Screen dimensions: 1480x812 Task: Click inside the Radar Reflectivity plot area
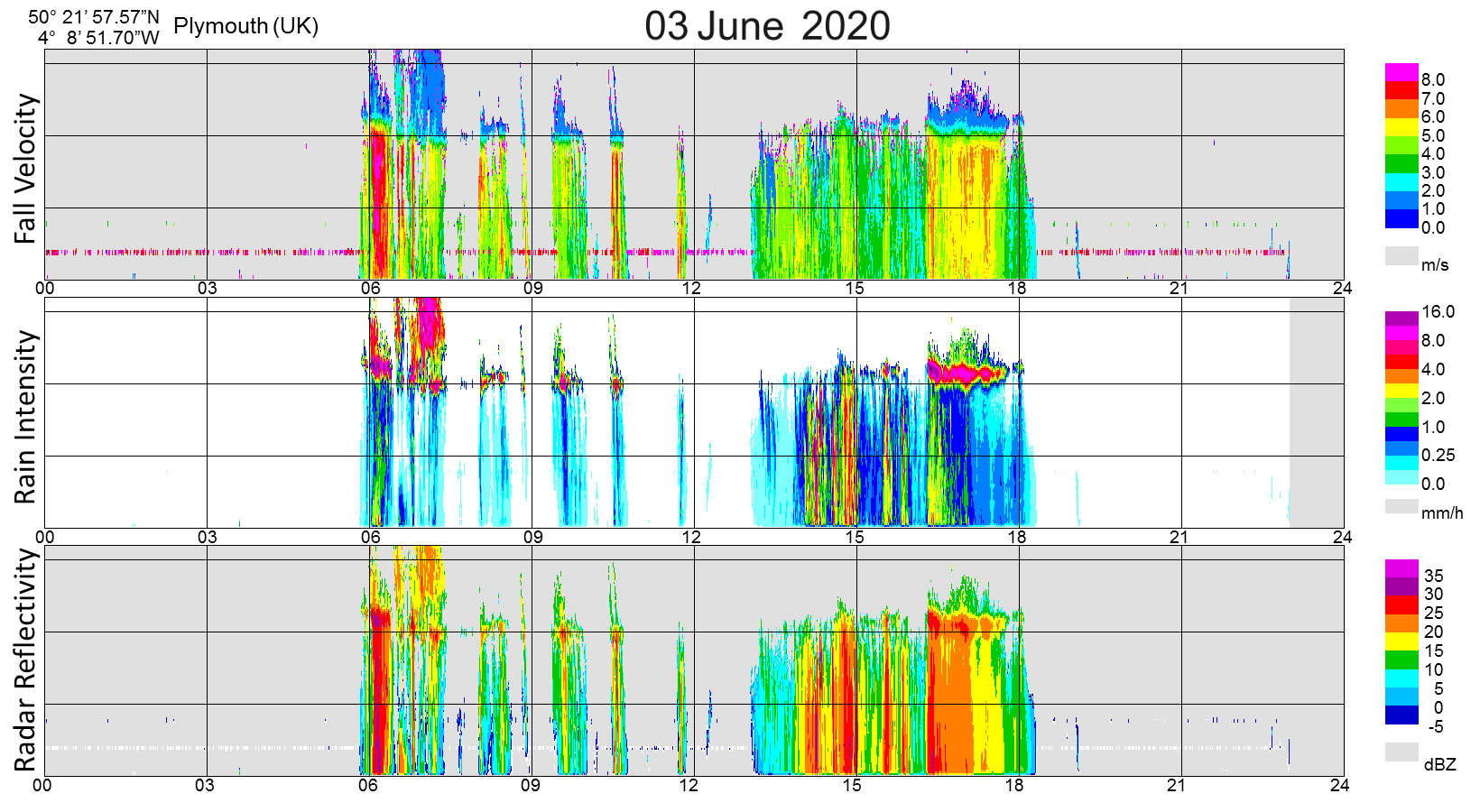[x=694, y=660]
